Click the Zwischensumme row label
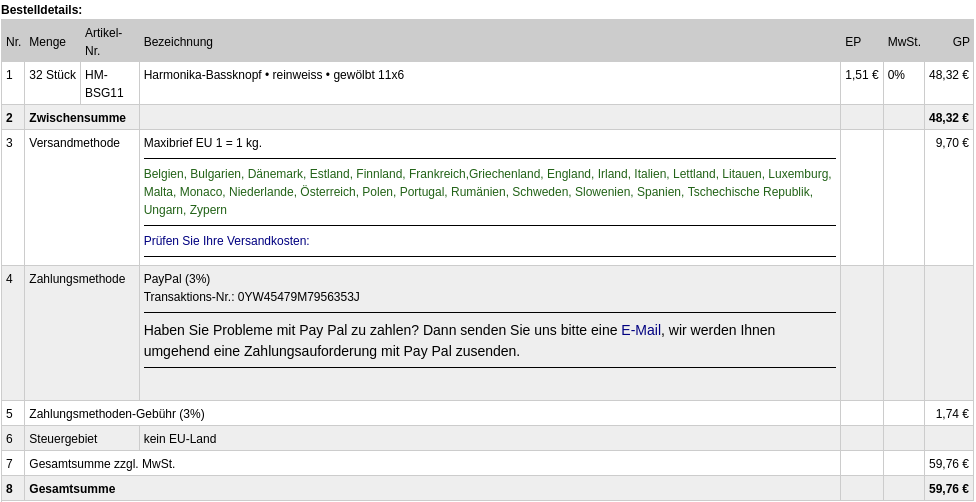The height and width of the screenshot is (502, 976). pyautogui.click(x=77, y=118)
